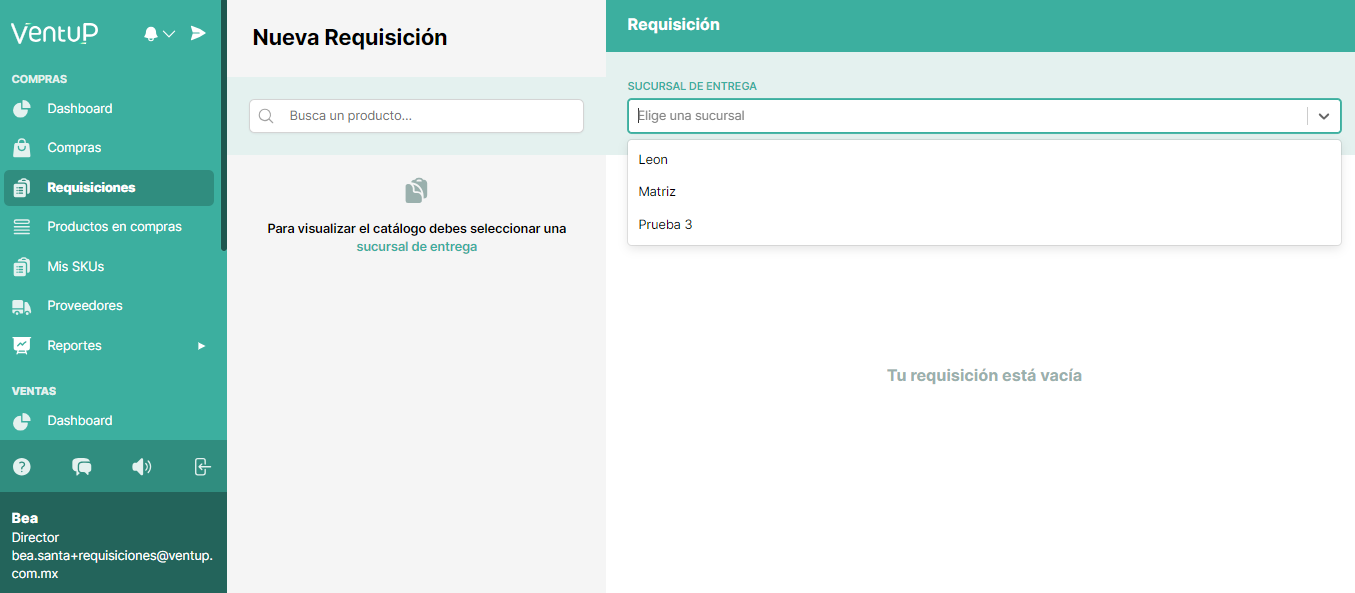Switch to the Requisiciones section
Image resolution: width=1355 pixels, height=593 pixels.
coord(90,187)
